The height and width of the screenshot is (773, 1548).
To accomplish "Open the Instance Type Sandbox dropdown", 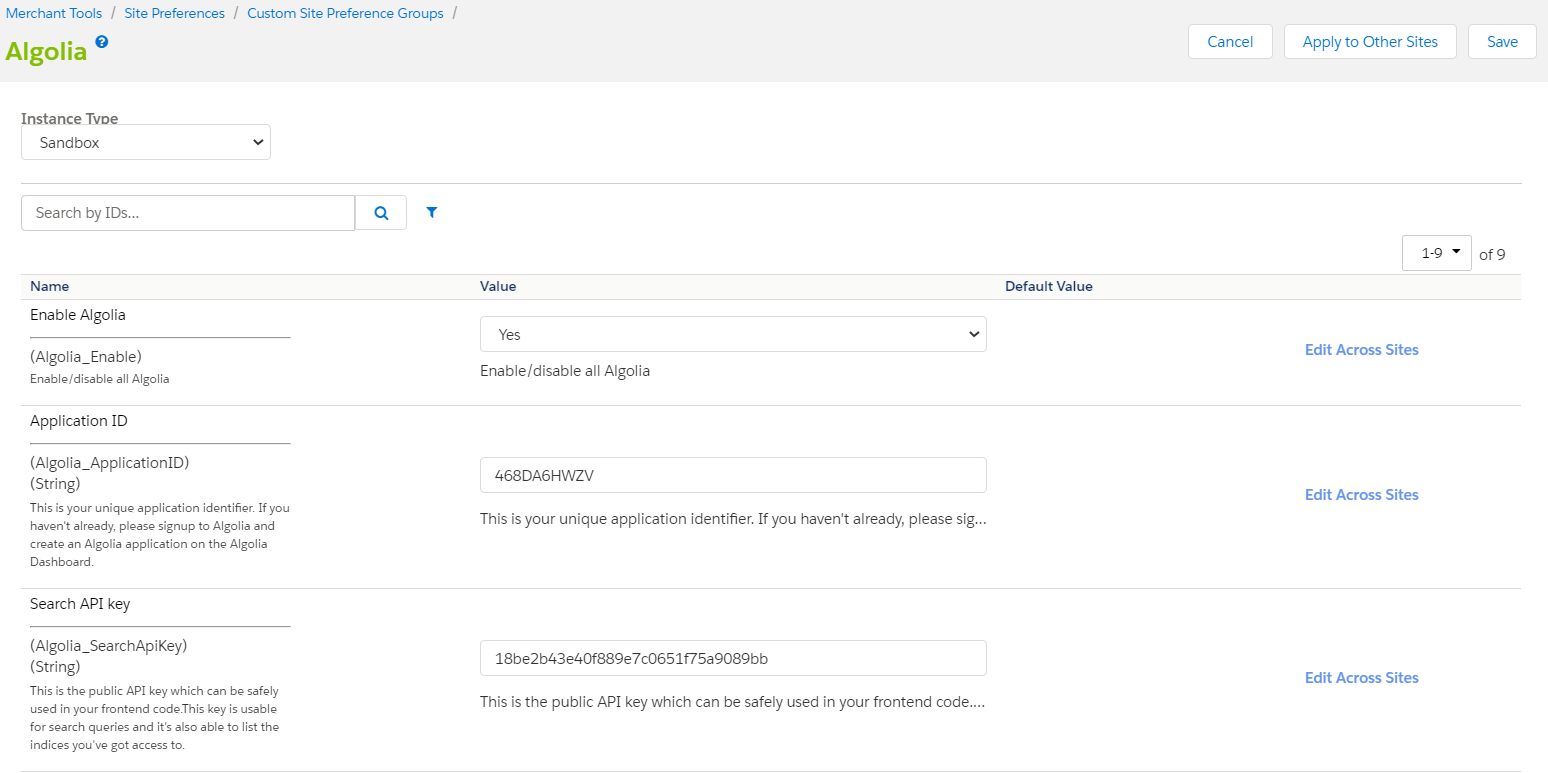I will 146,142.
